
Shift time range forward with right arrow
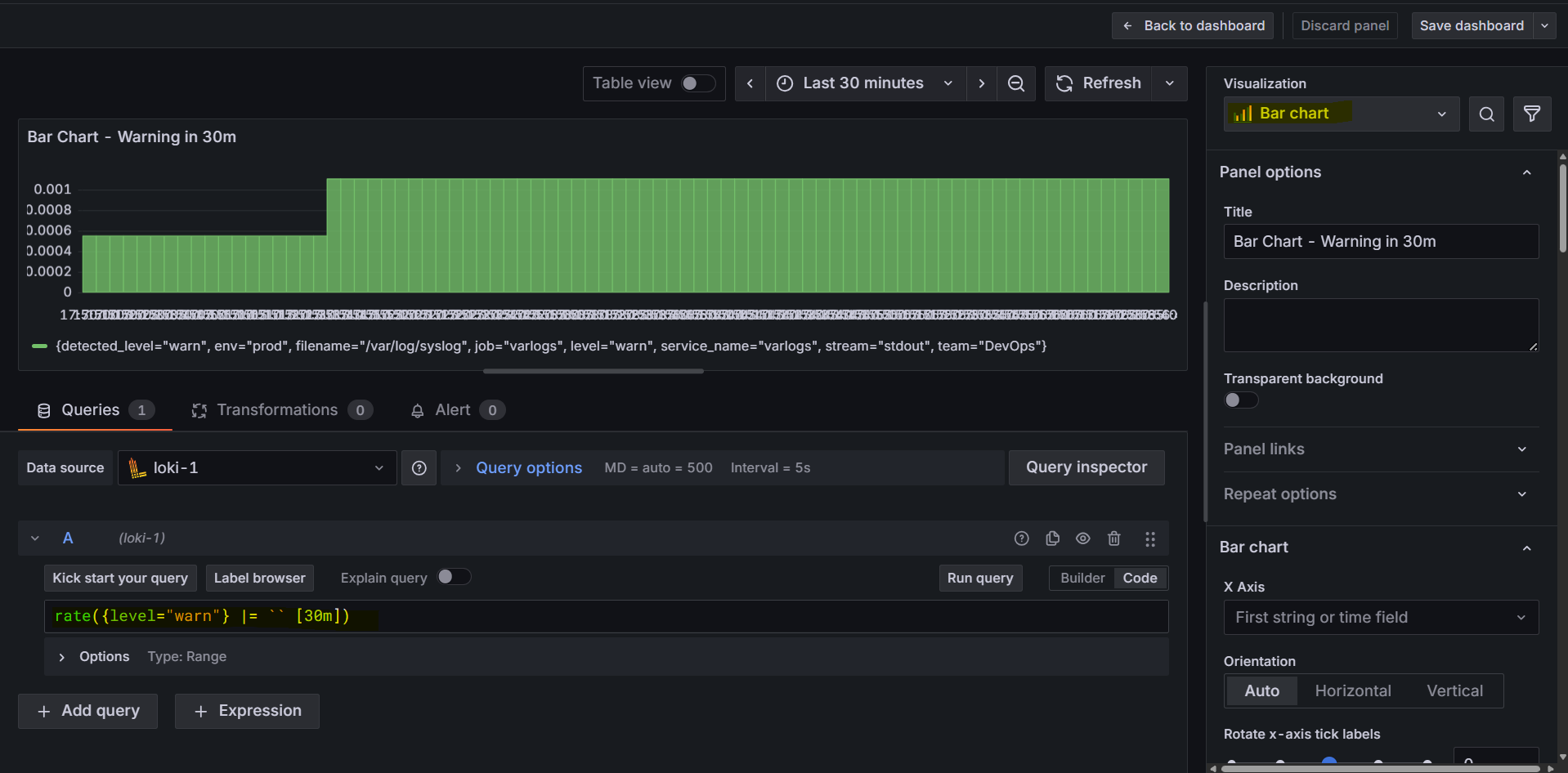click(x=982, y=83)
